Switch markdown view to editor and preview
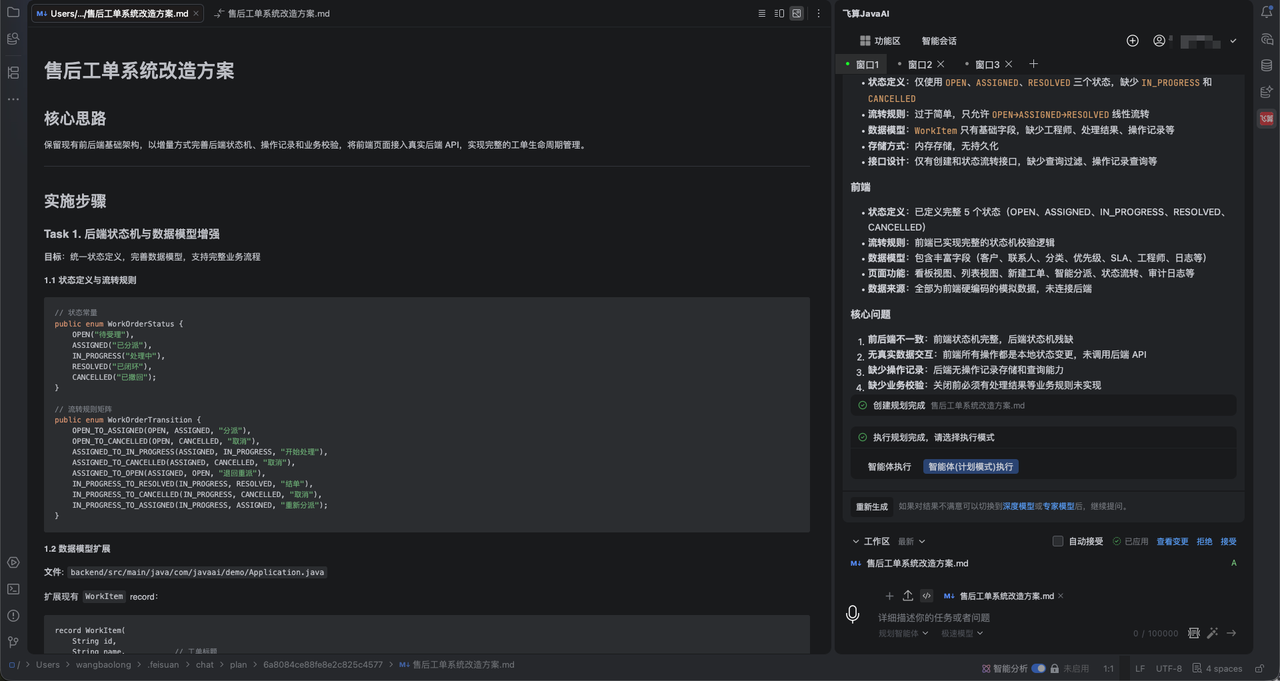 (x=779, y=13)
